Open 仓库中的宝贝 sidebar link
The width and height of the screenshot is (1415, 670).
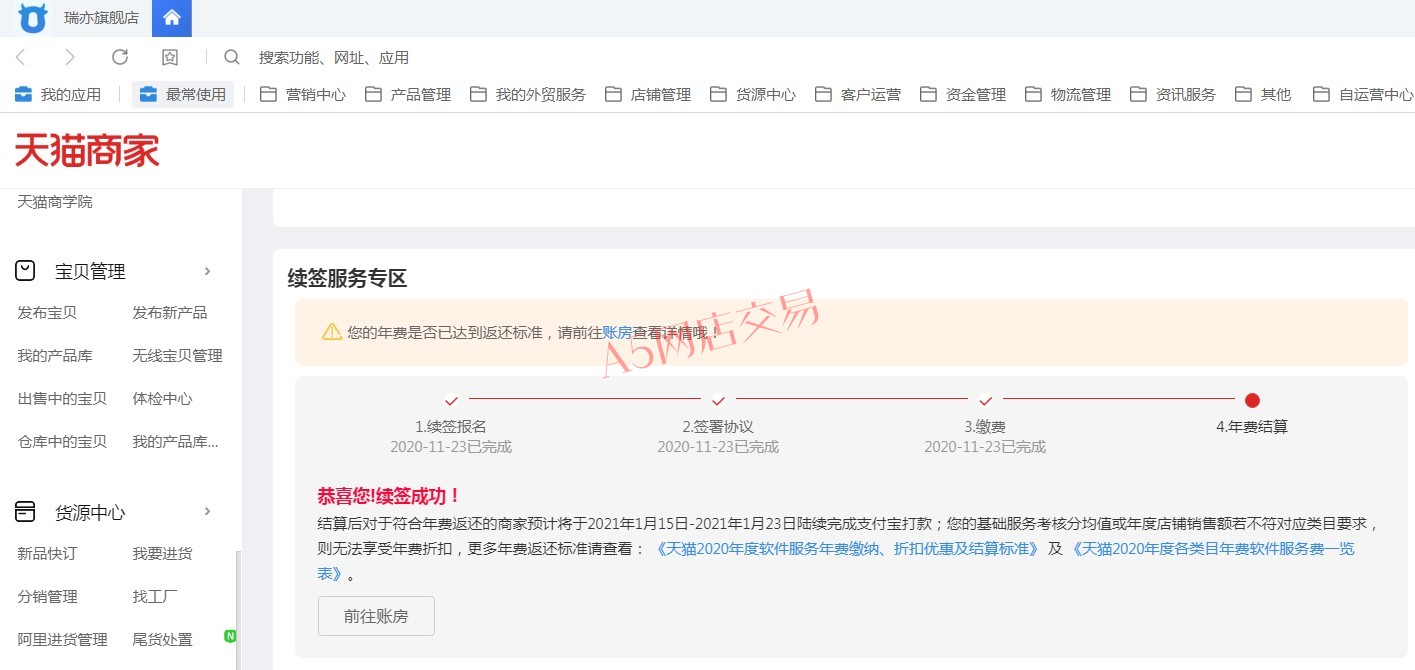pyautogui.click(x=62, y=442)
